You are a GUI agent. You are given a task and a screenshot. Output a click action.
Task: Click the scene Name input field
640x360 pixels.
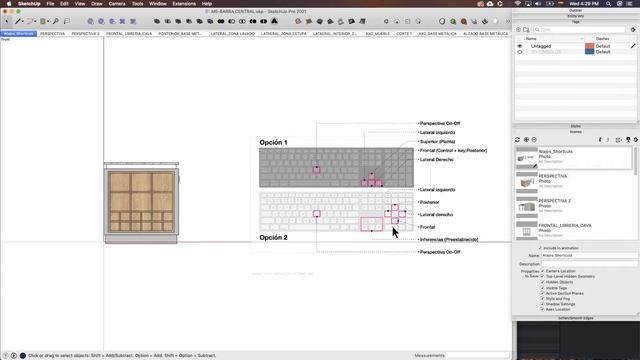click(589, 256)
